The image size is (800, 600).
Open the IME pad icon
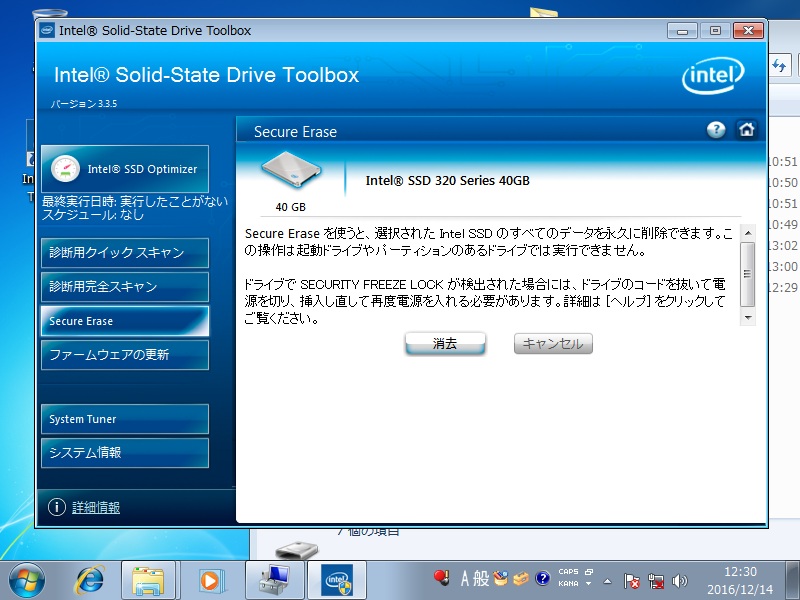tap(501, 578)
